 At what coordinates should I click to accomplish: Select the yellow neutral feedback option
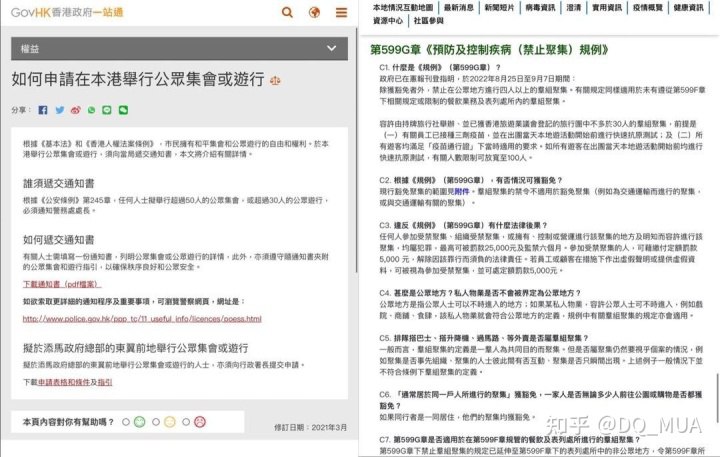(x=169, y=421)
